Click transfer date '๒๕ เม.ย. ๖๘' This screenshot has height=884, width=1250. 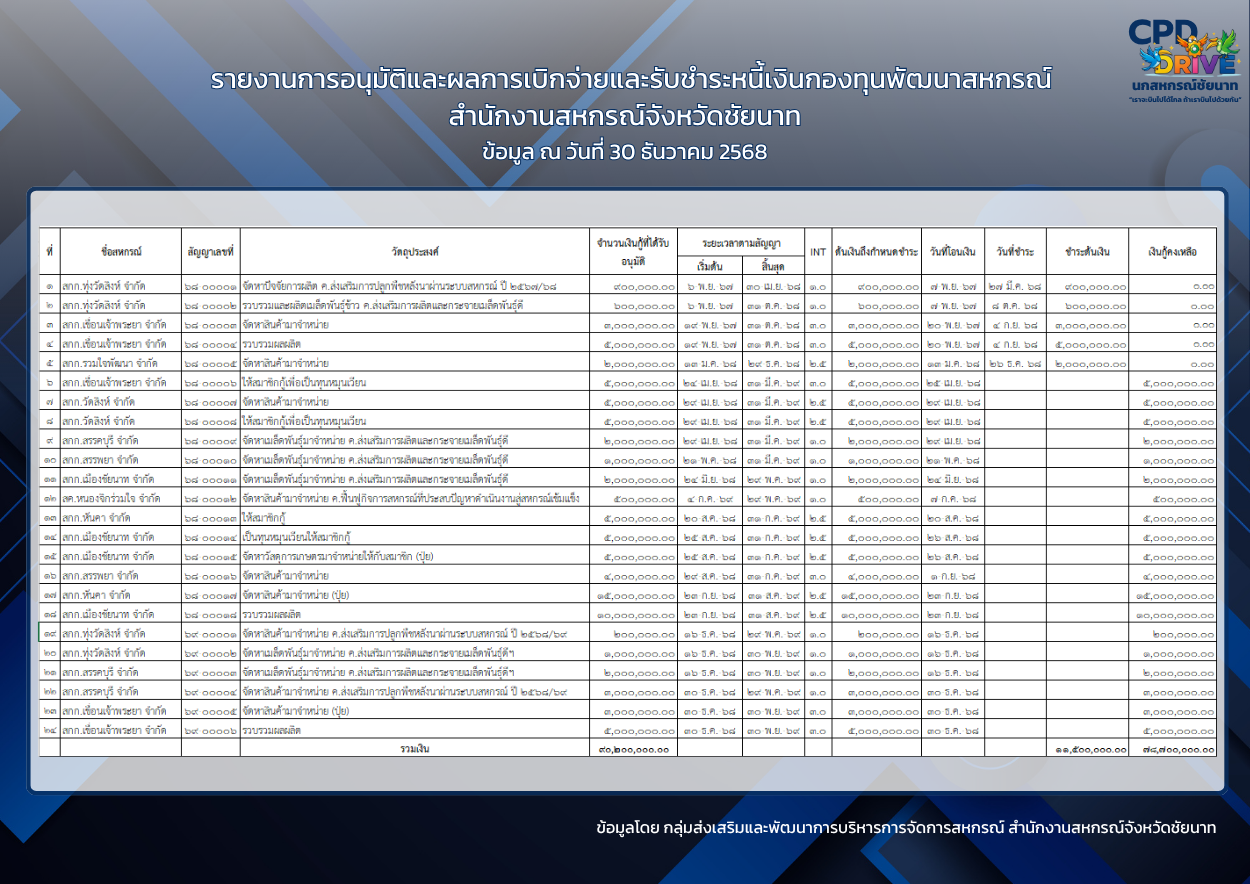pos(953,382)
